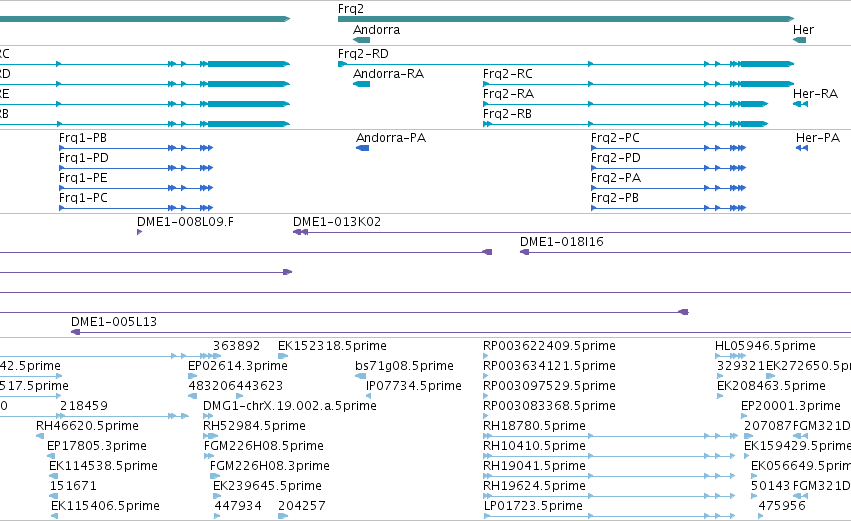Click the 363892 feature label
This screenshot has width=851, height=521.
(x=236, y=346)
